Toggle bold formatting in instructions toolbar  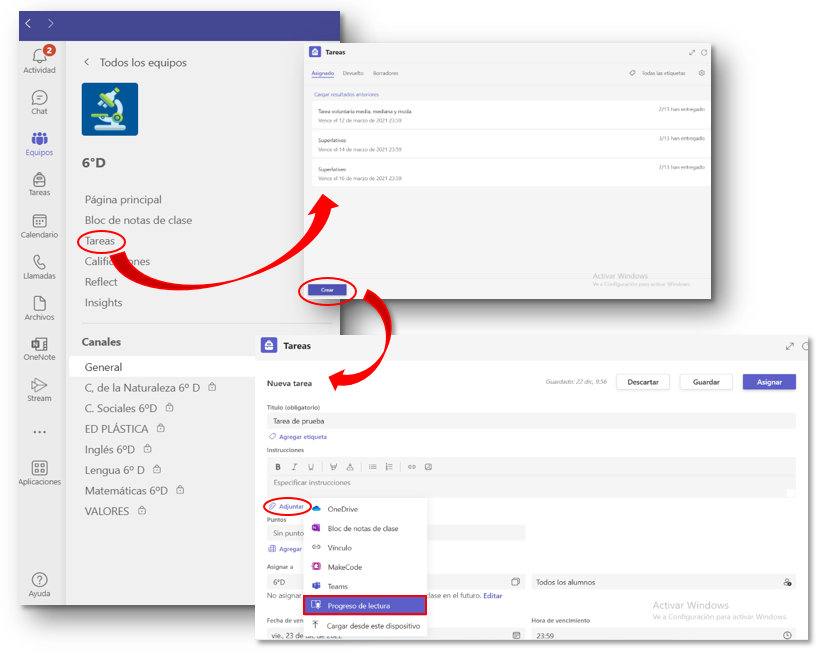(x=277, y=466)
